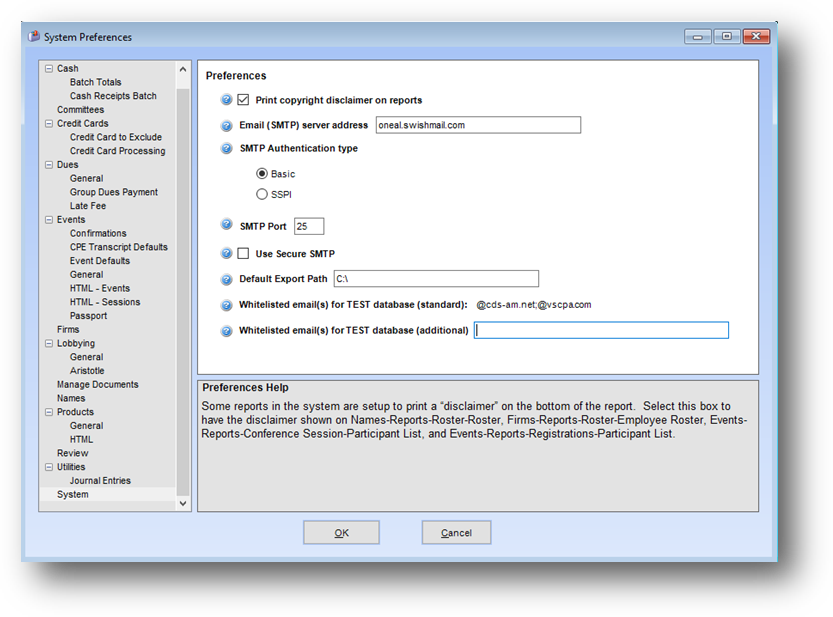The width and height of the screenshot is (833, 617).
Task: Click the Cancel button
Action: click(x=456, y=533)
